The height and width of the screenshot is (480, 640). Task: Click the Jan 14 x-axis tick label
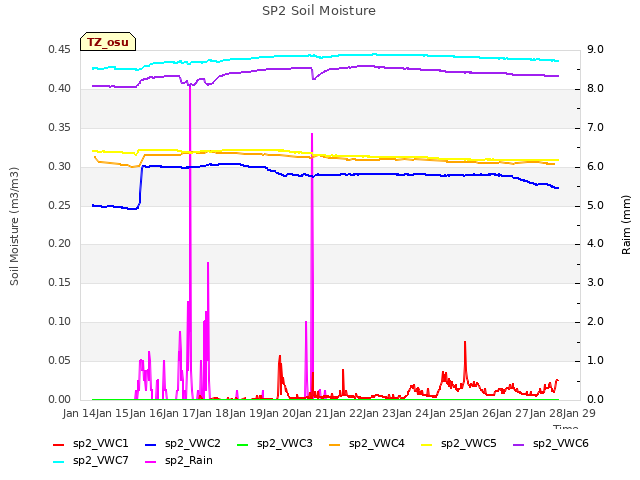click(x=79, y=413)
